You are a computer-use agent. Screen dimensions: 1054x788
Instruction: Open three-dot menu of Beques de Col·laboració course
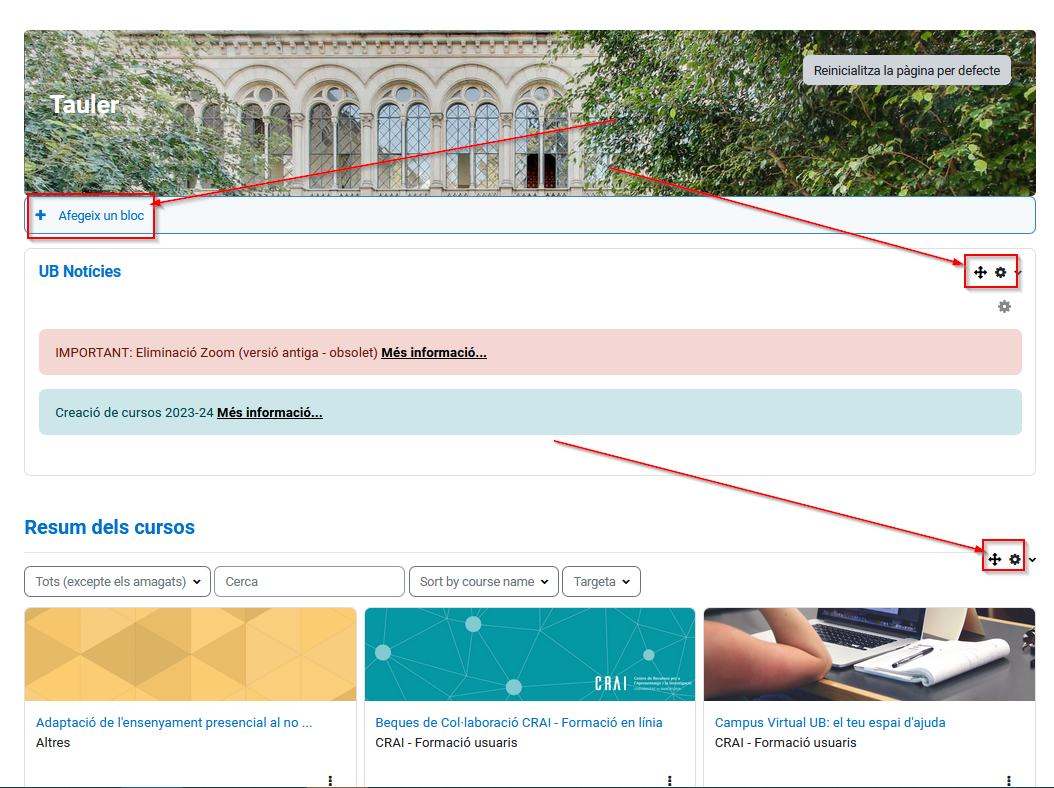point(669,780)
